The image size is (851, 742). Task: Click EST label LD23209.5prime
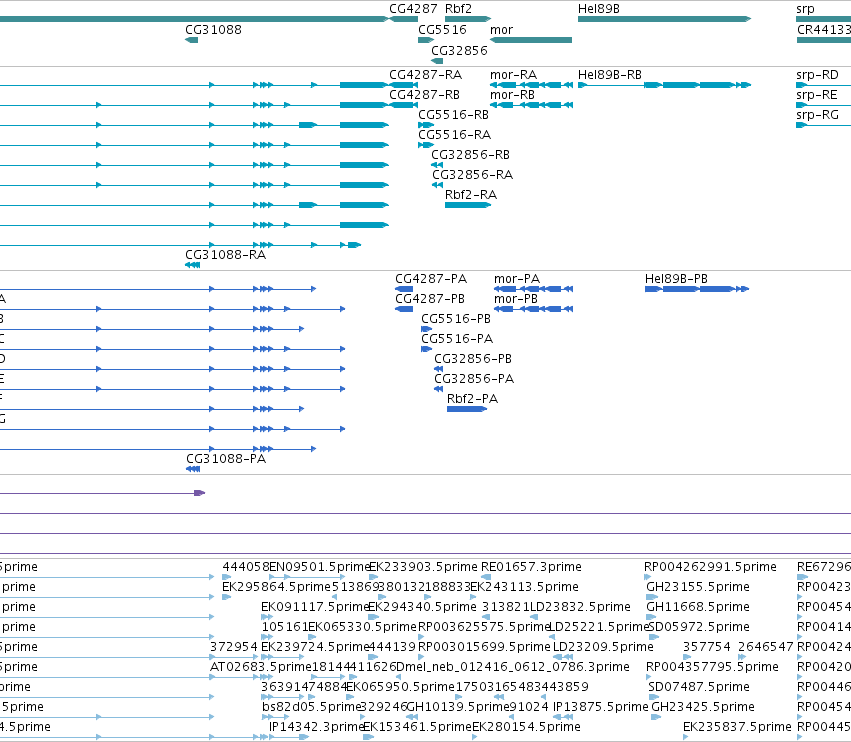pyautogui.click(x=603, y=647)
